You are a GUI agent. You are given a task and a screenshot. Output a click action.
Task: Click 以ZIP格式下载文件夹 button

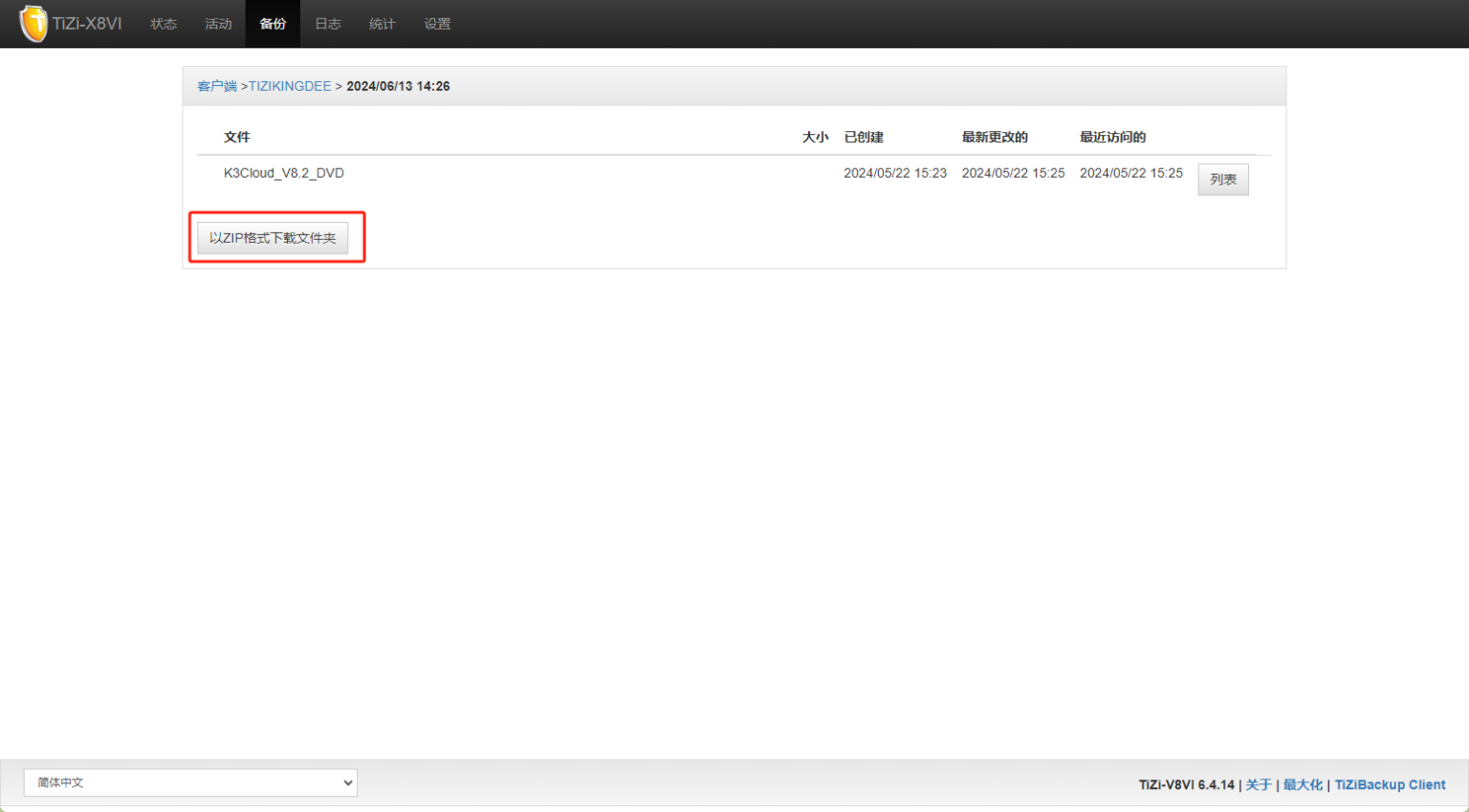pyautogui.click(x=273, y=238)
